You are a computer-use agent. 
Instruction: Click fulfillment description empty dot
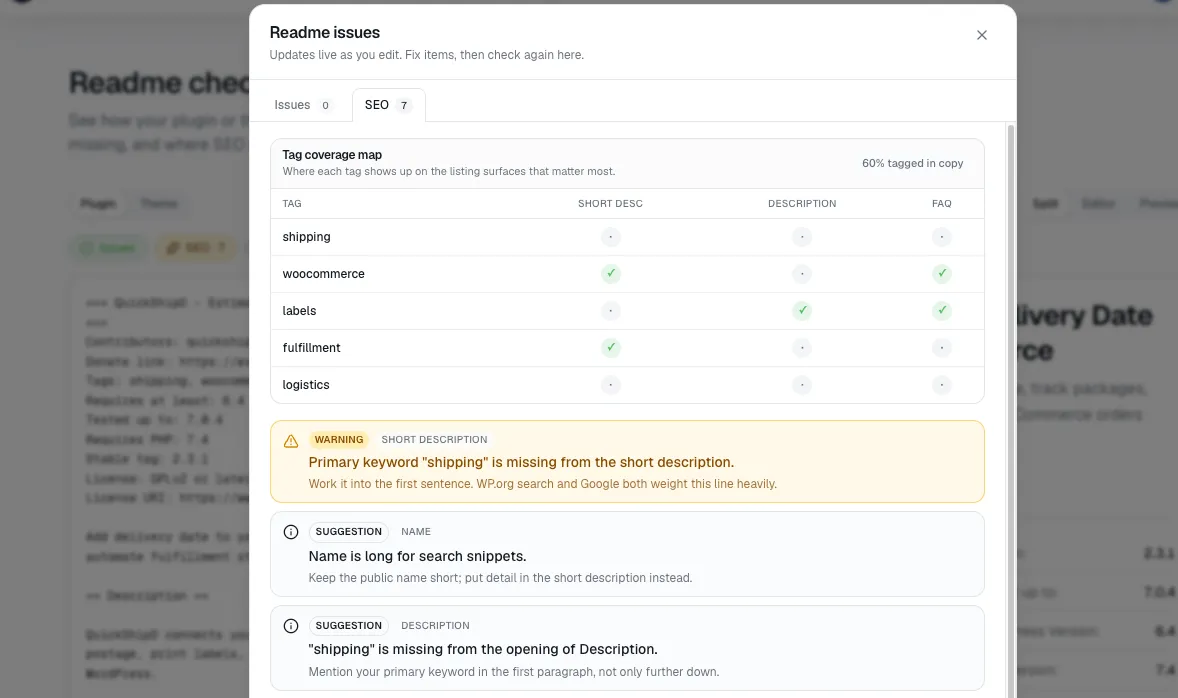(802, 347)
